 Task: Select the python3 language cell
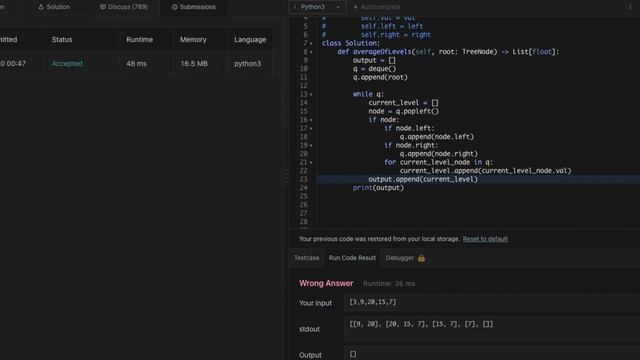pyautogui.click(x=247, y=64)
